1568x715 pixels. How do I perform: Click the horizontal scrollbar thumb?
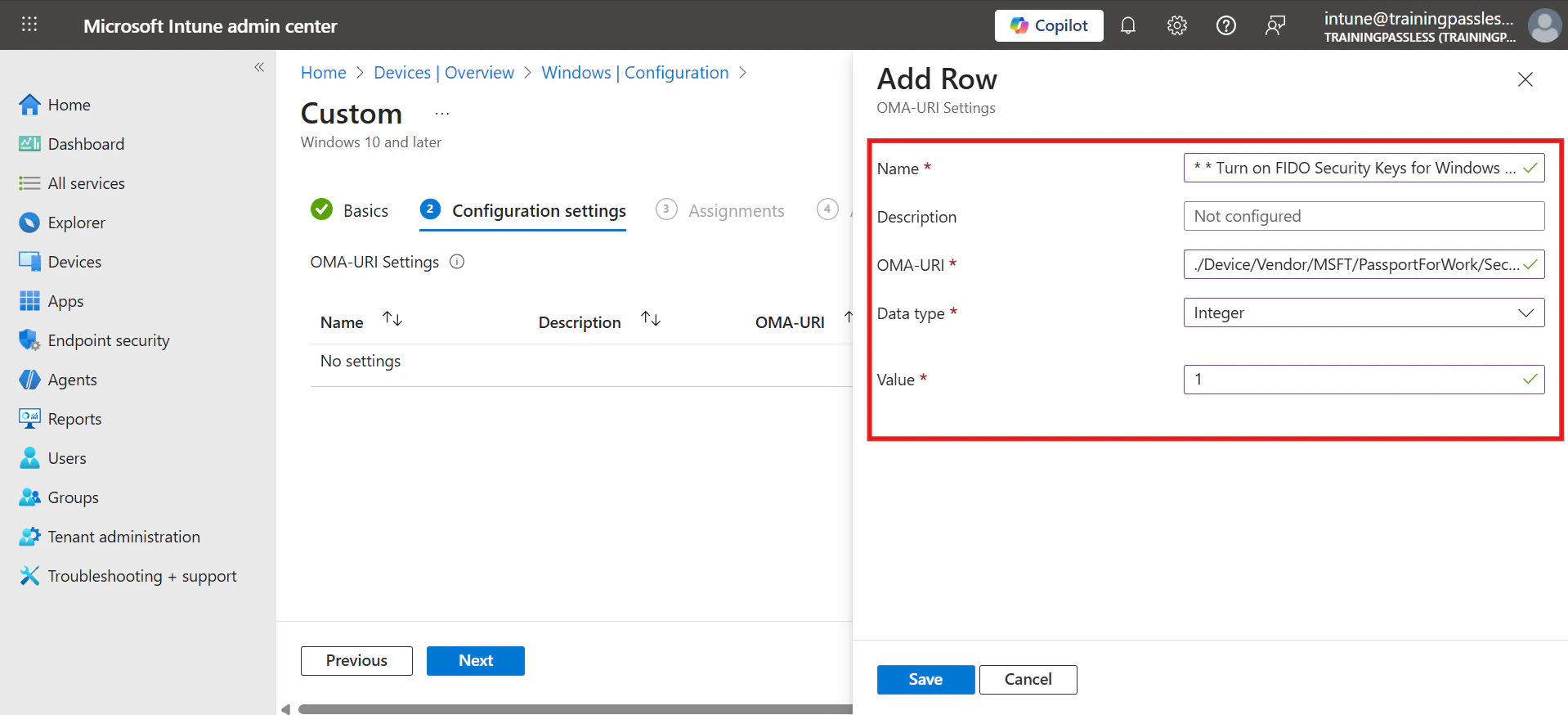(x=575, y=709)
